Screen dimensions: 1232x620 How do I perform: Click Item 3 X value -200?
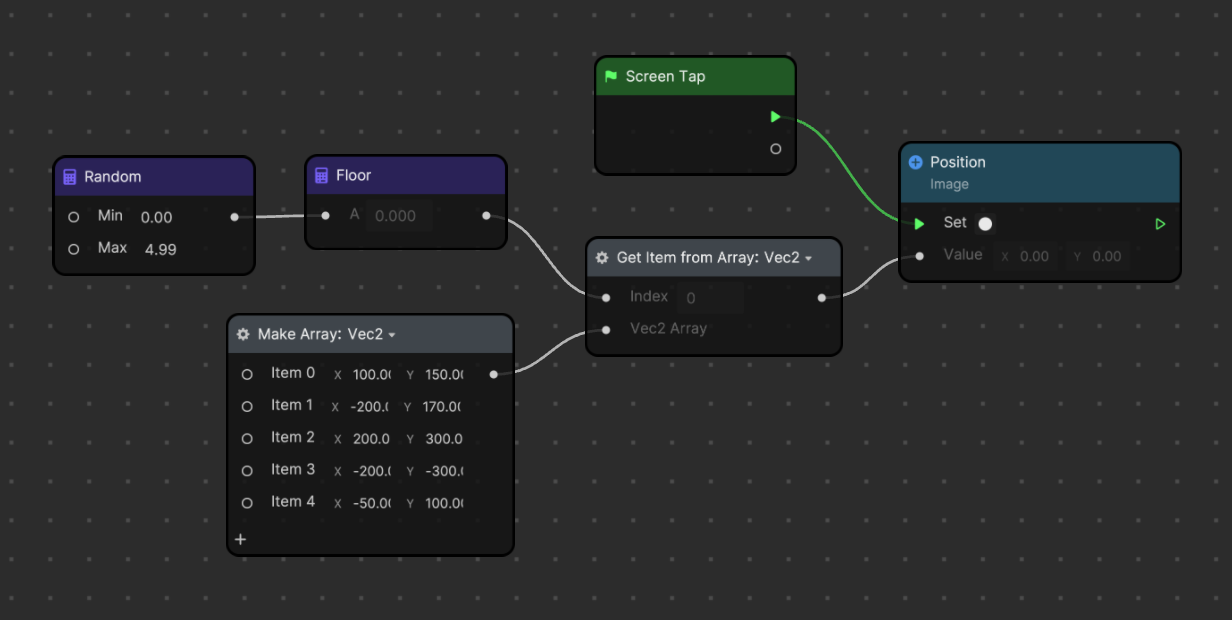pos(372,471)
